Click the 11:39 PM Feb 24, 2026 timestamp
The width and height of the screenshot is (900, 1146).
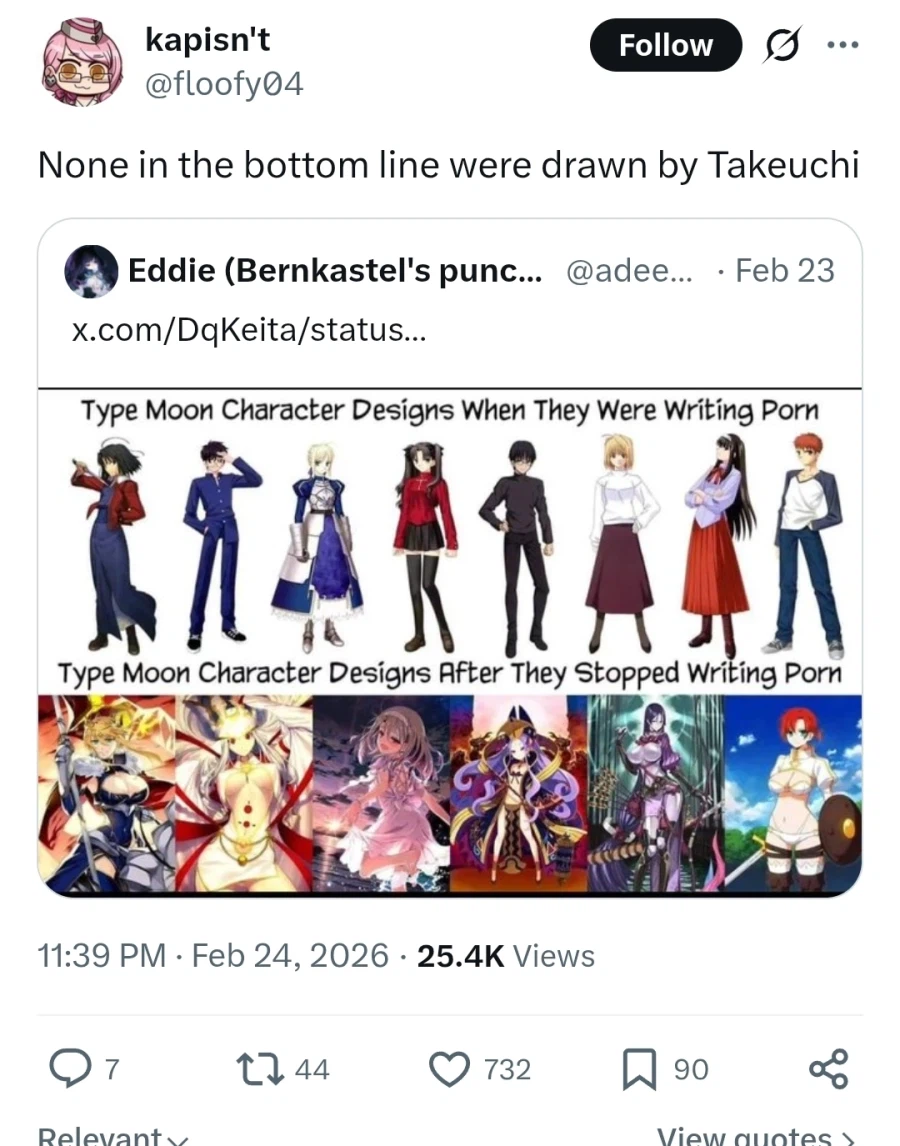213,956
